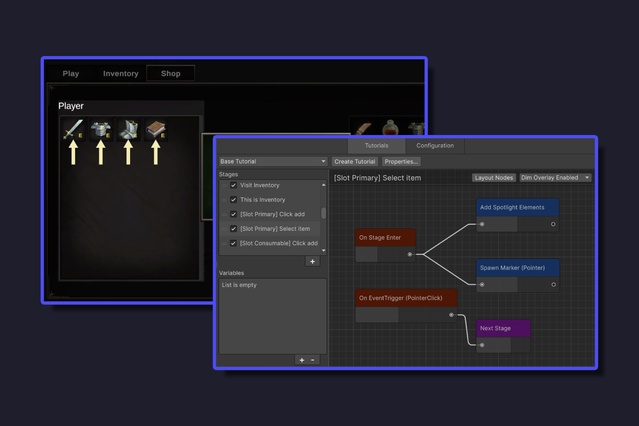Viewport: 639px width, 426px height.
Task: Add new stage with plus button under Stages
Action: click(x=313, y=262)
